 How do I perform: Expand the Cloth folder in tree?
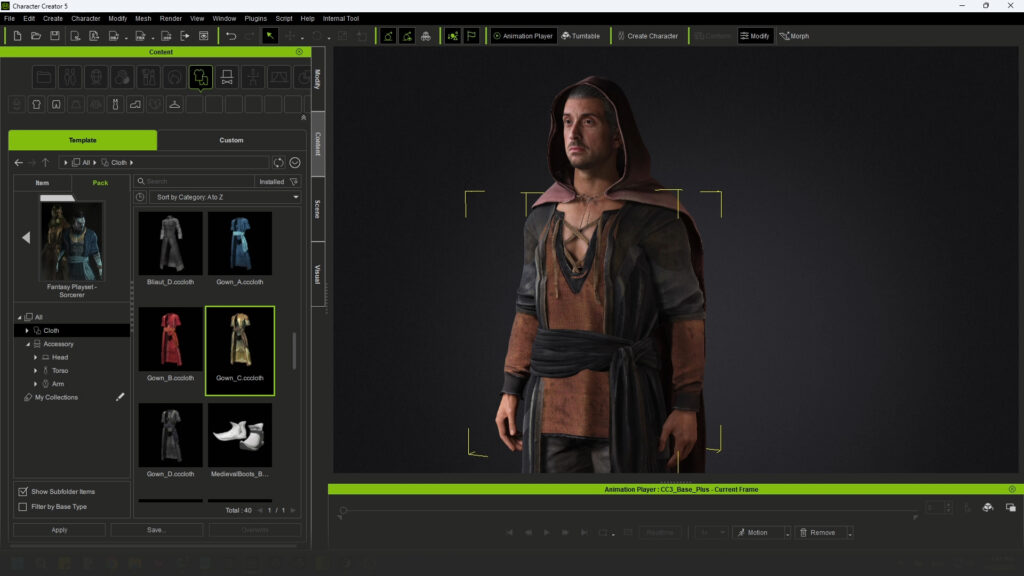click(x=27, y=331)
